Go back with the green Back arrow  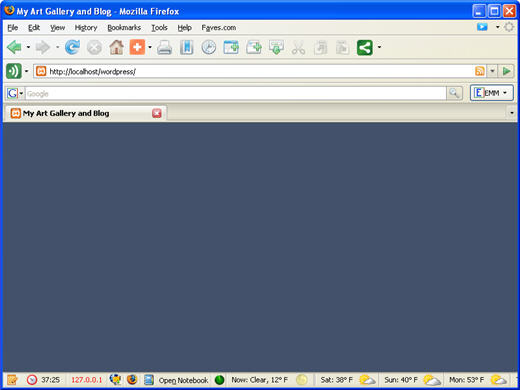[14, 47]
